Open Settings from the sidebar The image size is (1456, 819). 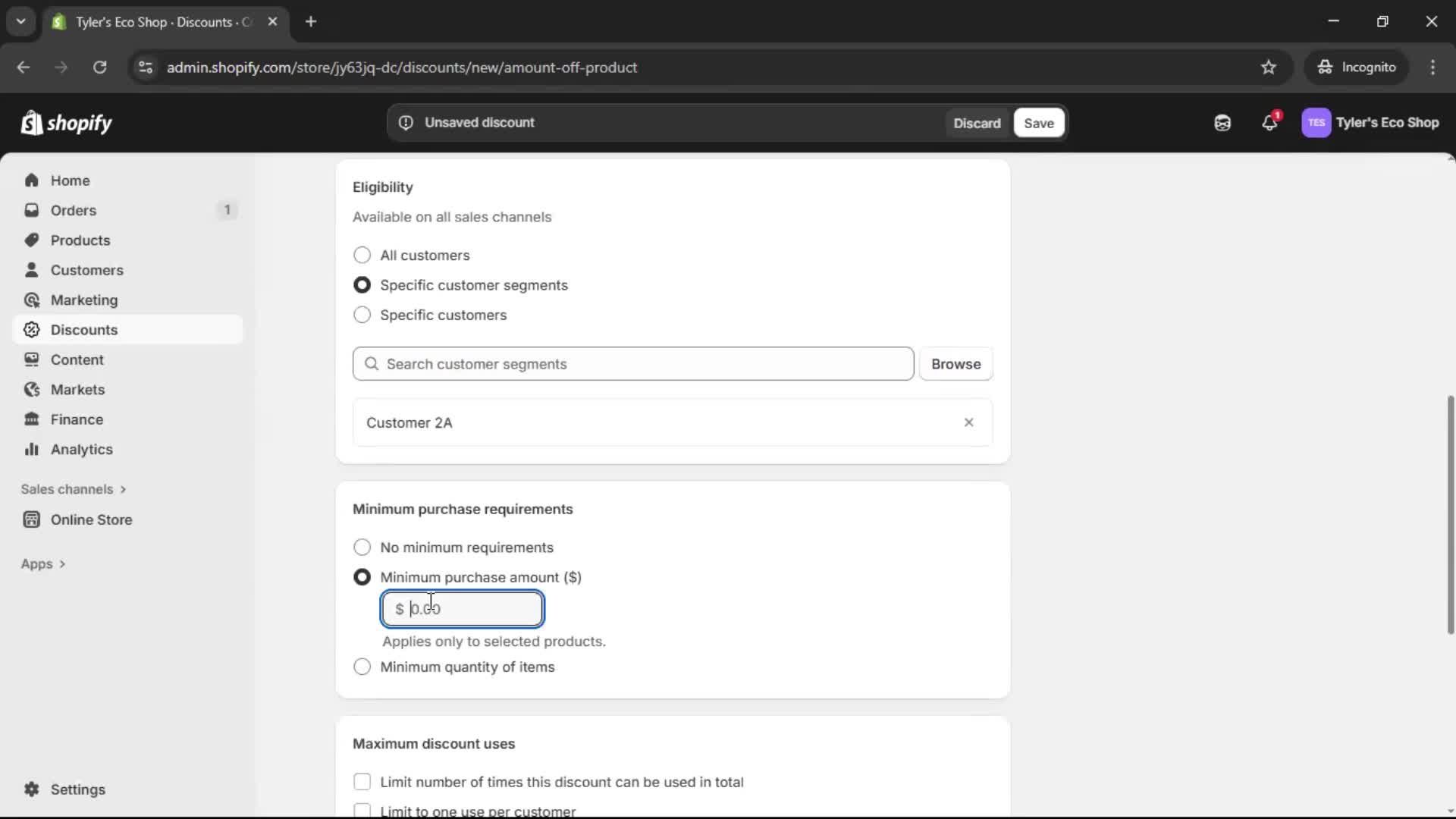point(77,789)
